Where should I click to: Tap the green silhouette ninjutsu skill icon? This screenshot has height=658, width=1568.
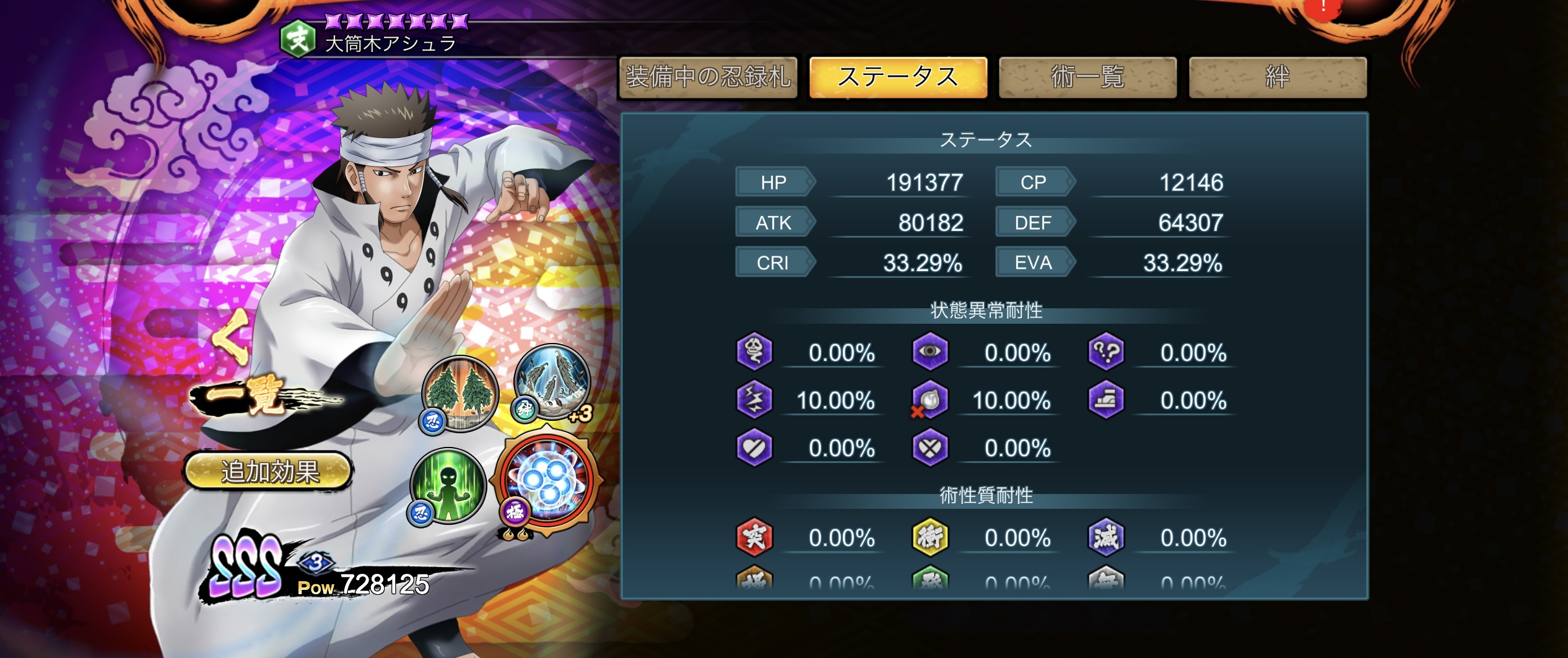pos(447,487)
